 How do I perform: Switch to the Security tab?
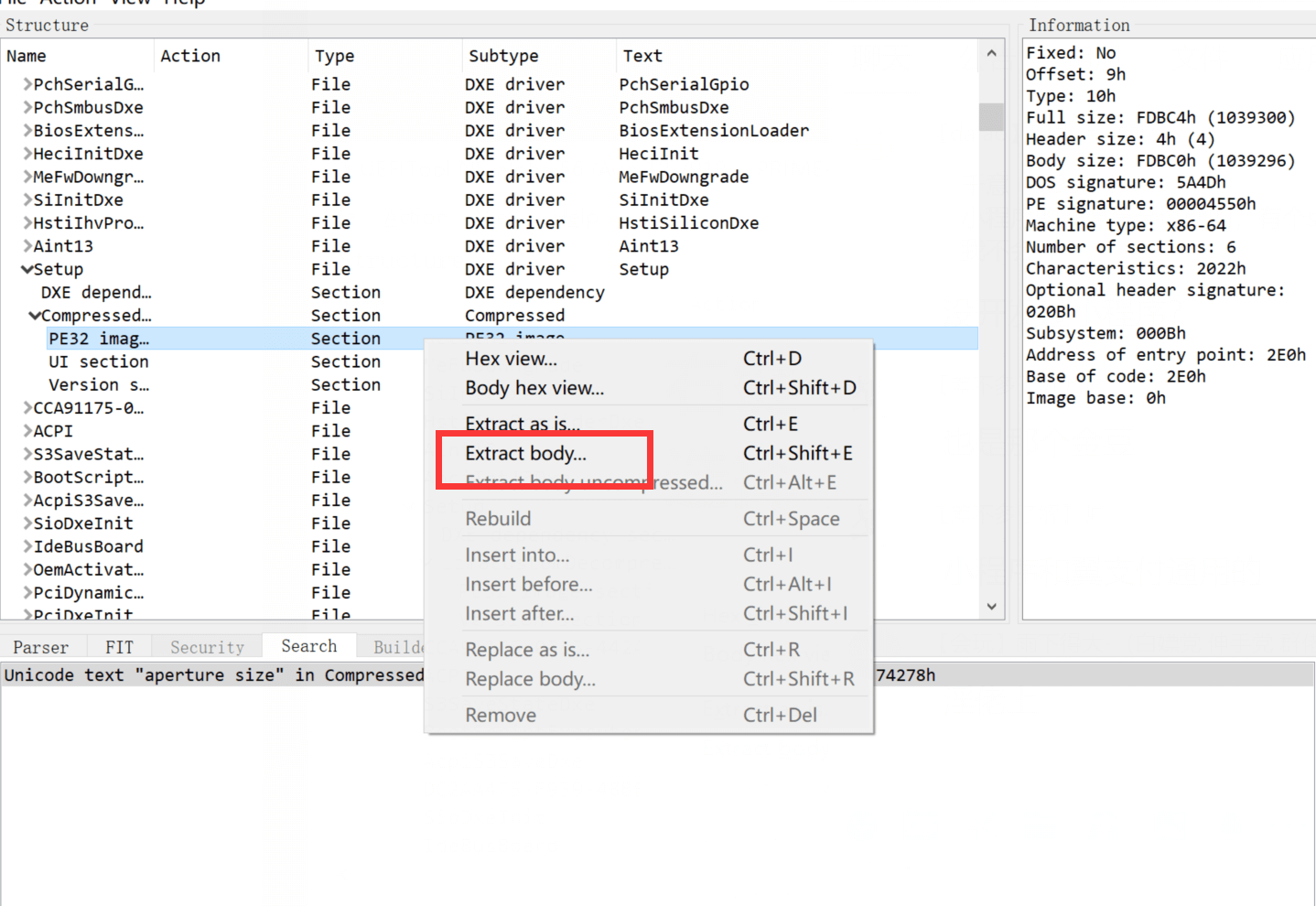[207, 647]
